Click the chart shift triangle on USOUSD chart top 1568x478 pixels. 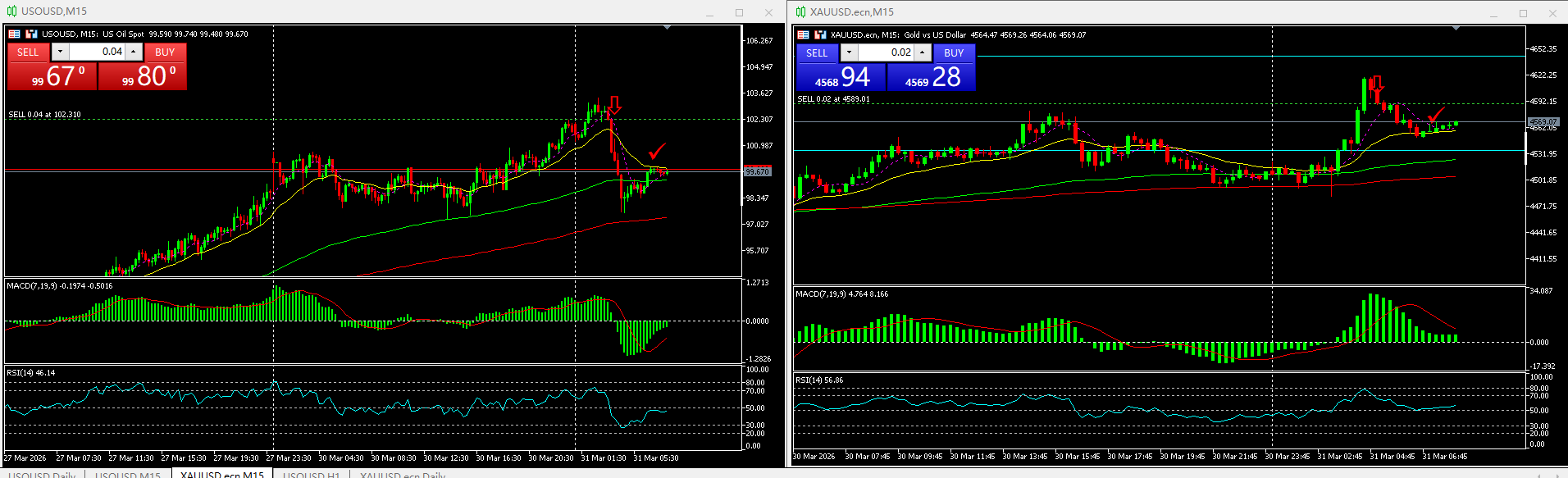tap(667, 28)
